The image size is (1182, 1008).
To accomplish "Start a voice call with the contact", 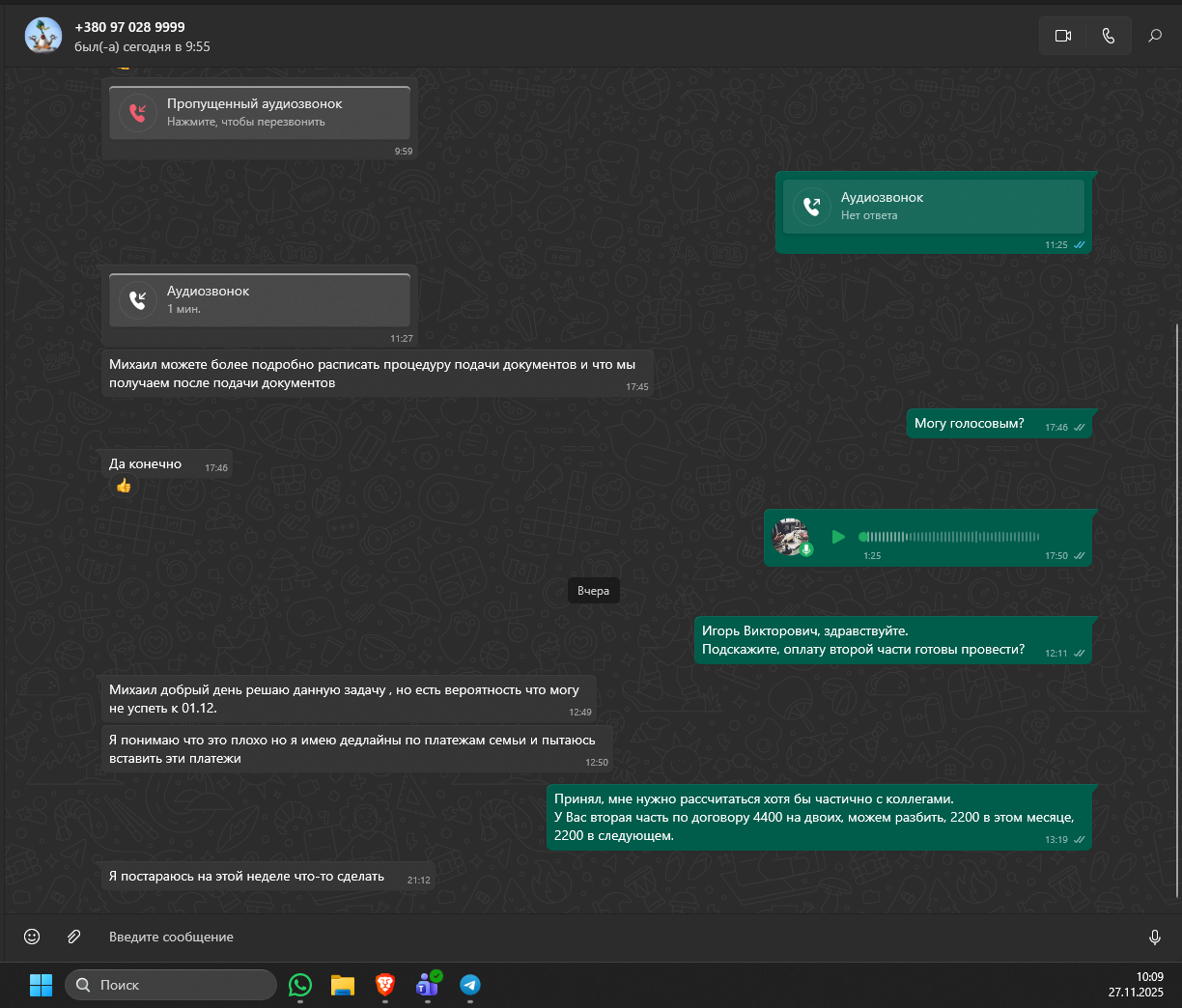I will click(1109, 36).
